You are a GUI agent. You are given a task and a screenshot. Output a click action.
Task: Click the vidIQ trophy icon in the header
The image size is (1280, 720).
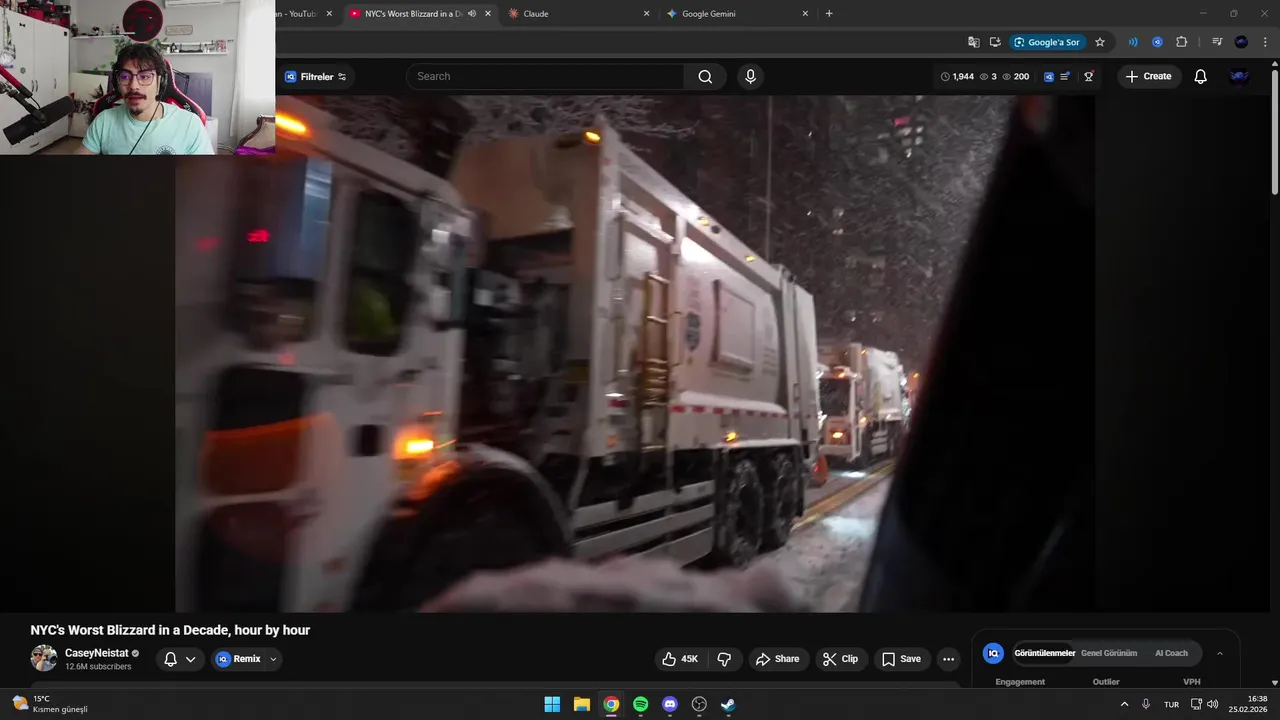[1089, 77]
